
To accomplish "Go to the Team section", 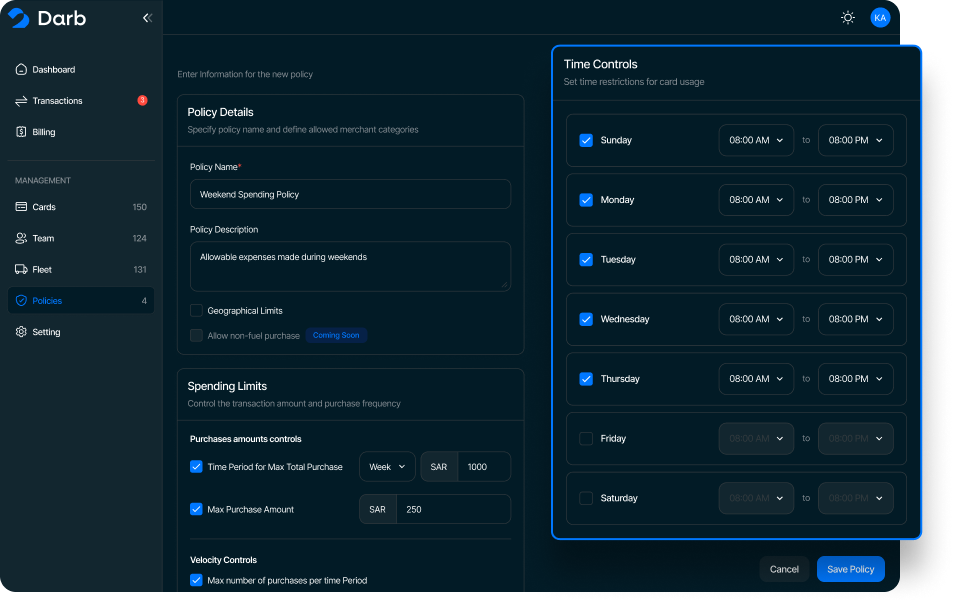I will click(x=43, y=239).
